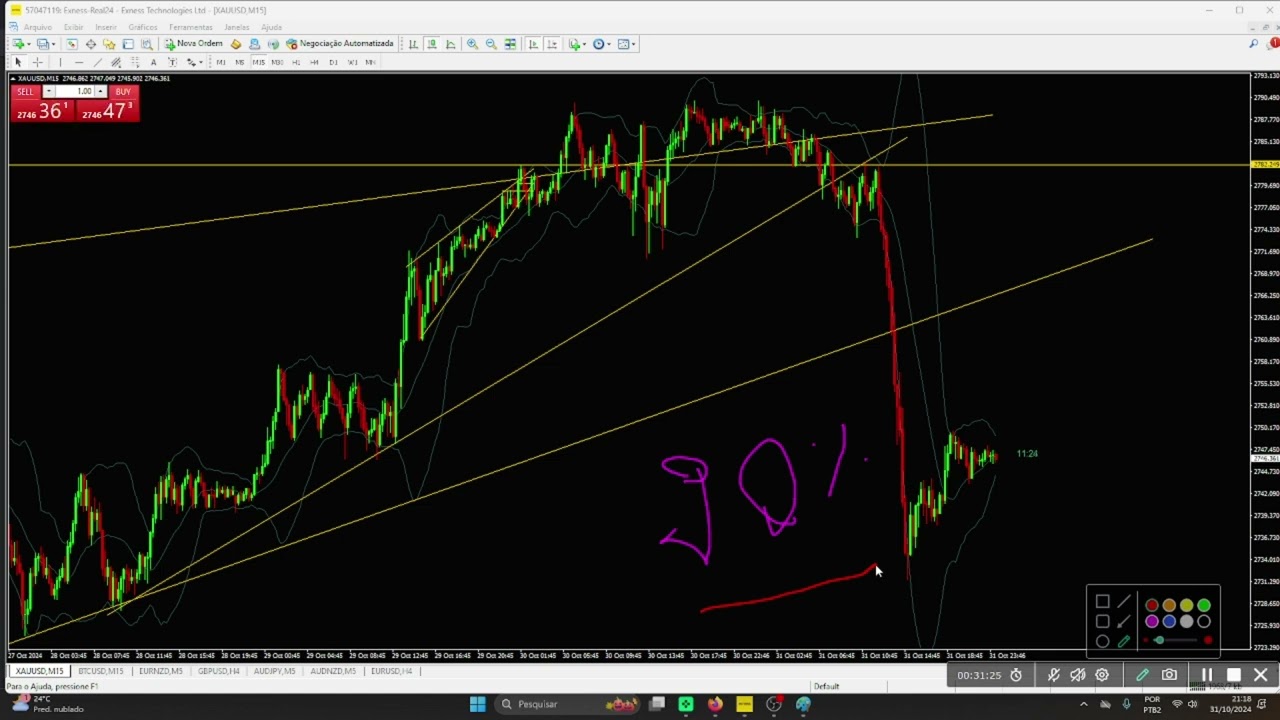This screenshot has width=1280, height=720.
Task: Select the vertical line drawing tool
Action: tap(59, 62)
